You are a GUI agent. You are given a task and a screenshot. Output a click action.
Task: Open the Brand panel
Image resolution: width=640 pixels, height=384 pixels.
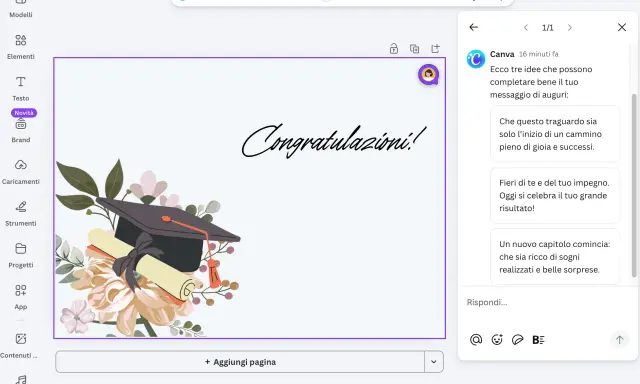(20, 131)
